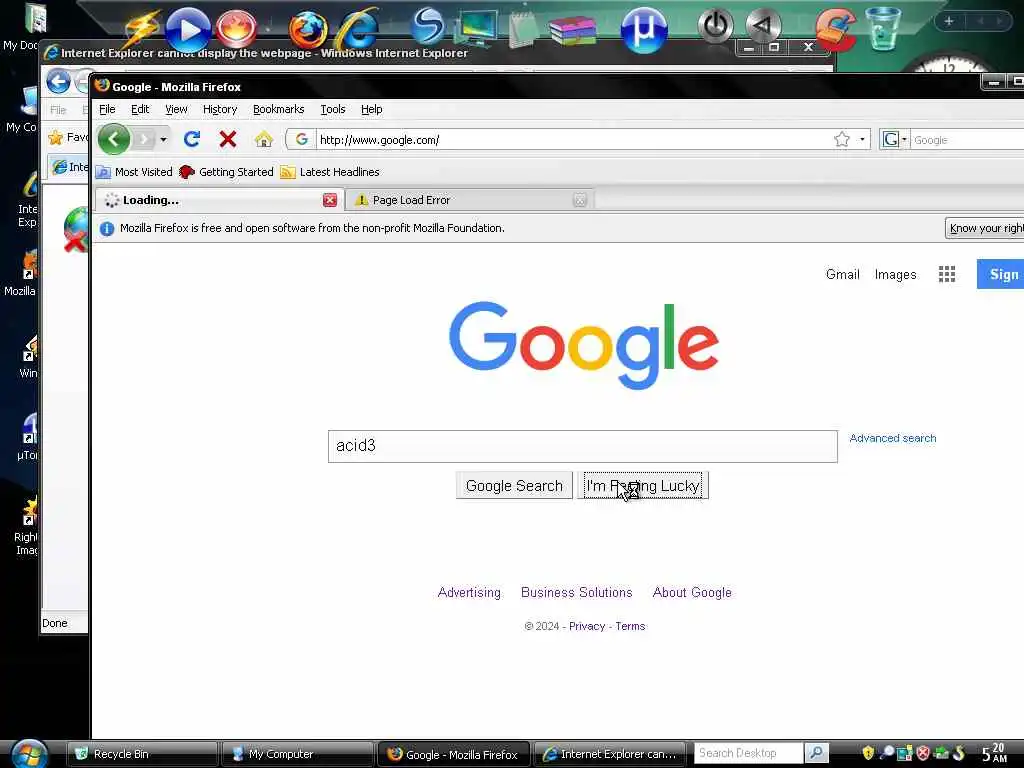1024x768 pixels.
Task: Launch CCleaner from the top dock
Action: 836,30
